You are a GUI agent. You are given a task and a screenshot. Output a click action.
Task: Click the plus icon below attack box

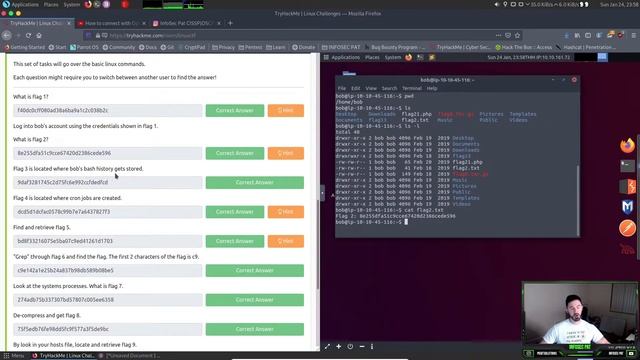coord(338,347)
